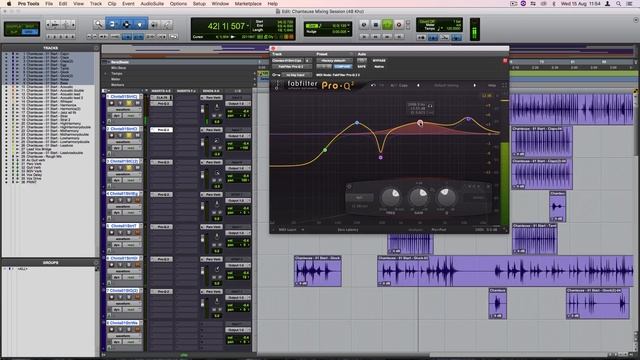The width and height of the screenshot is (640, 360).
Task: Go to previous Pro-Q 2 preset arrow
Action: (x=418, y=85)
